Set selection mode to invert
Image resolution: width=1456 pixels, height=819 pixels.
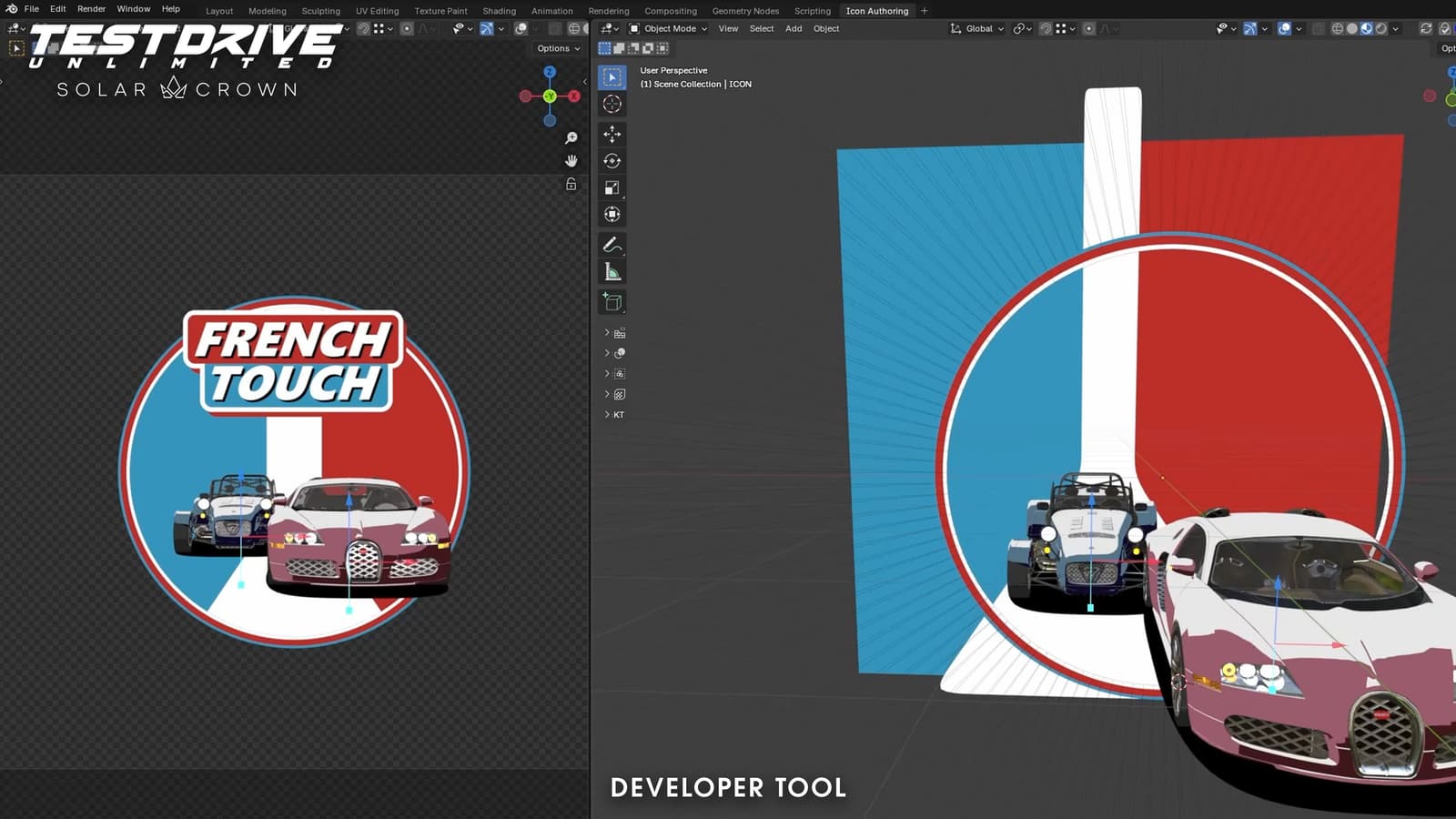click(x=648, y=48)
